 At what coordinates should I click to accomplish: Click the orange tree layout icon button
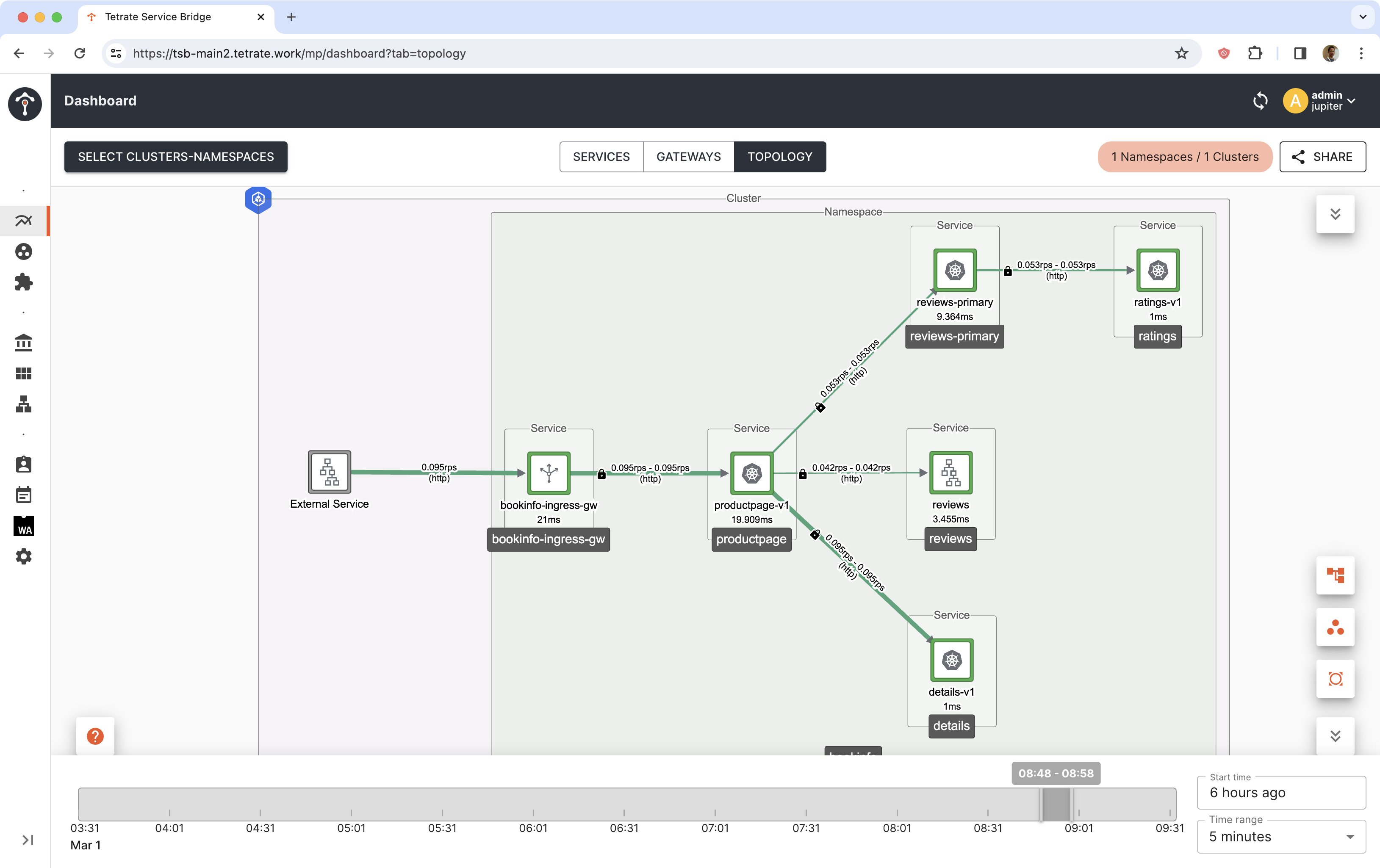coord(1335,575)
